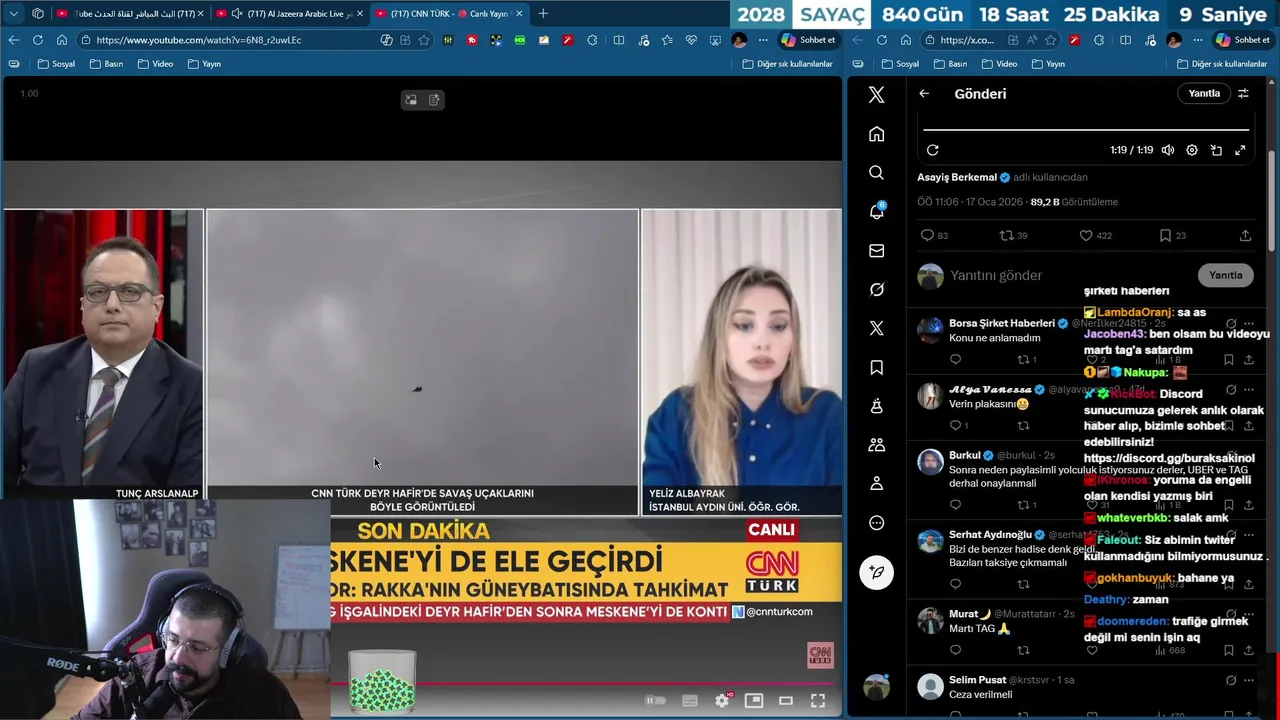
Task: Enter fullscreen on the YouTube player
Action: click(x=818, y=701)
